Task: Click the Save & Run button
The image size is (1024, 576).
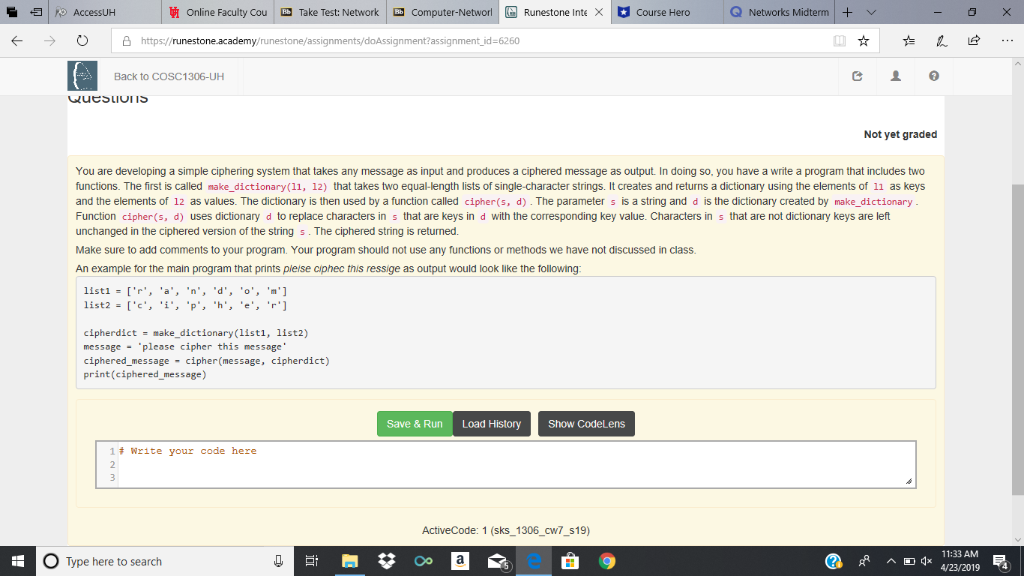Action: click(414, 424)
